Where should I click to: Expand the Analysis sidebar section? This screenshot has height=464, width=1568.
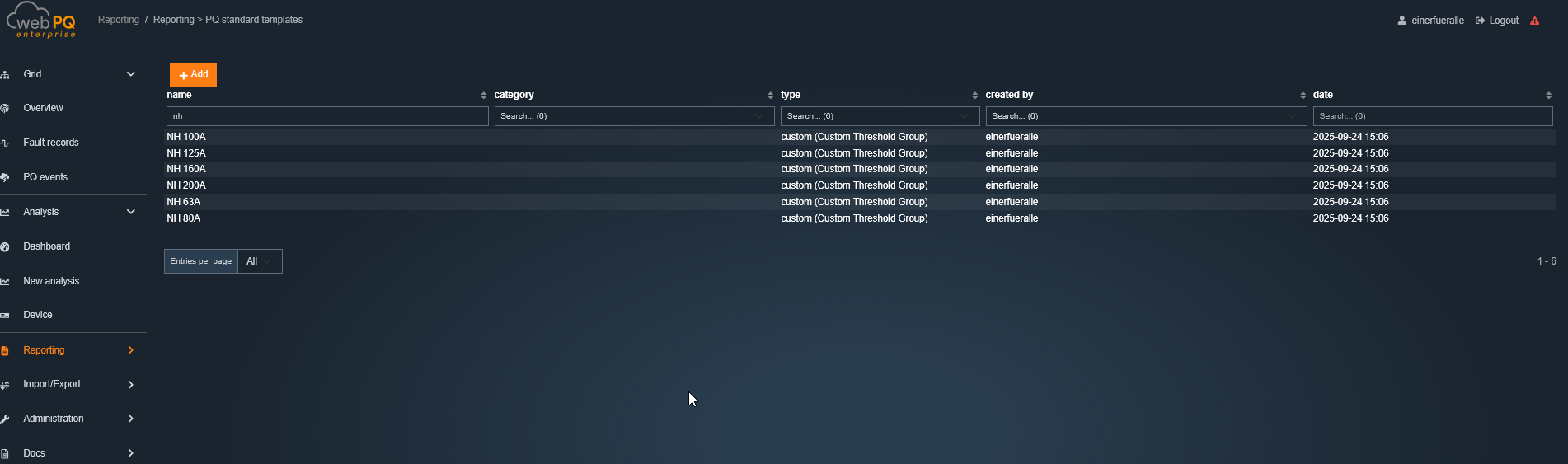pos(130,212)
